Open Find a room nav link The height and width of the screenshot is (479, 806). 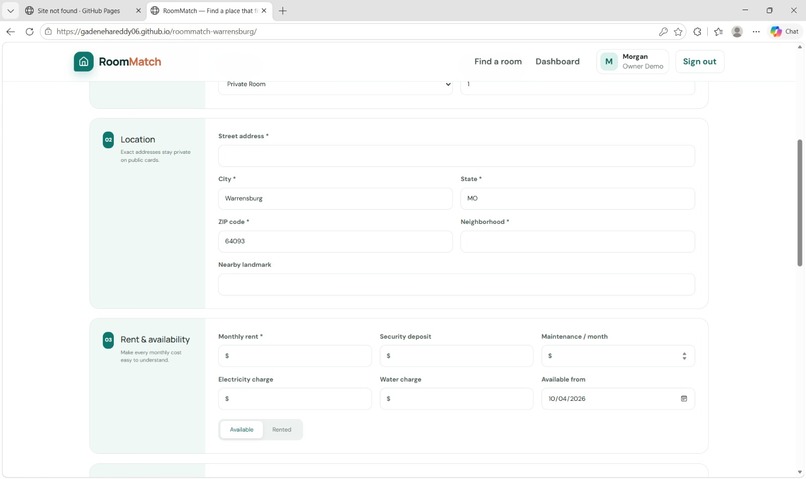498,62
